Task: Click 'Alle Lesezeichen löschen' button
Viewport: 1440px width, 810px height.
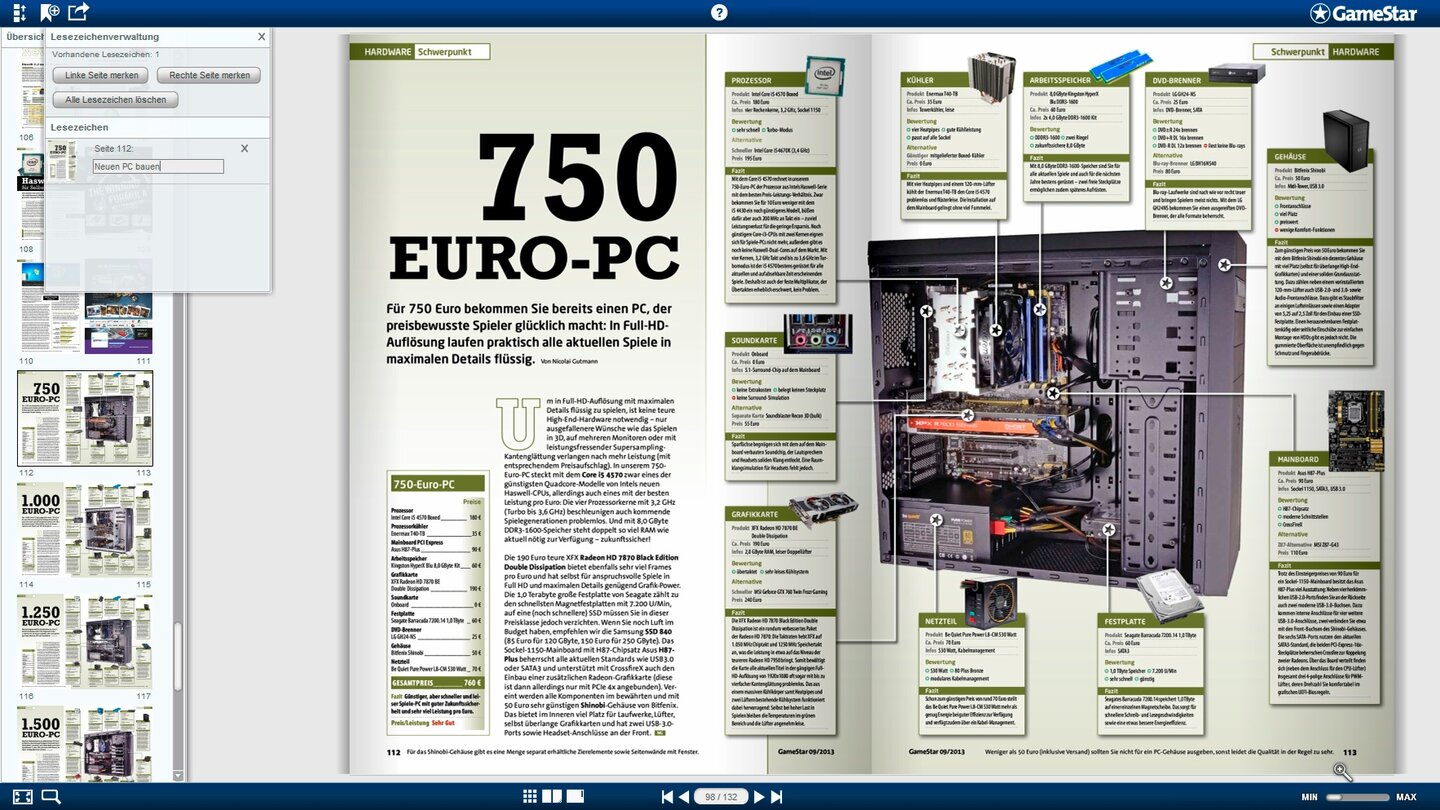Action: tap(116, 100)
